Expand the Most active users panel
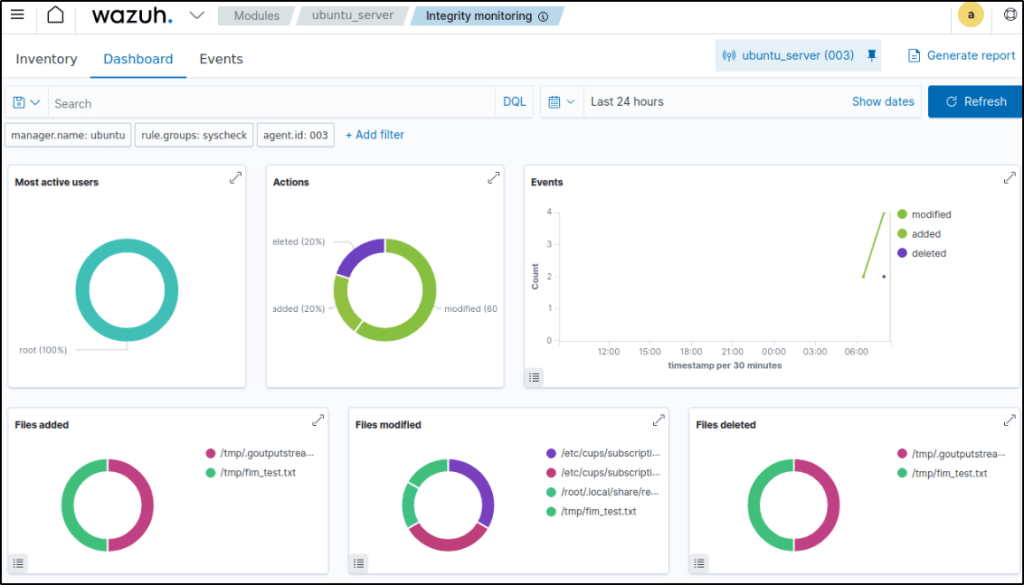The image size is (1024, 585). (235, 178)
